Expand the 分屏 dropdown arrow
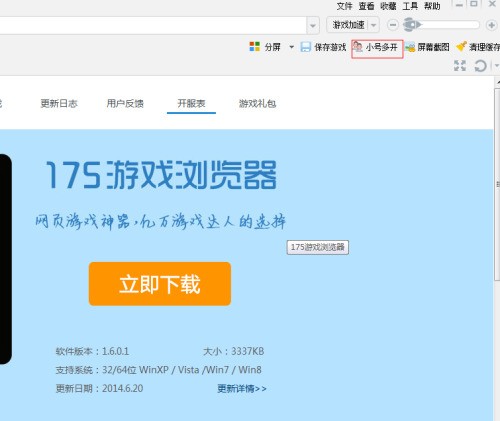The height and width of the screenshot is (421, 500). 291,47
